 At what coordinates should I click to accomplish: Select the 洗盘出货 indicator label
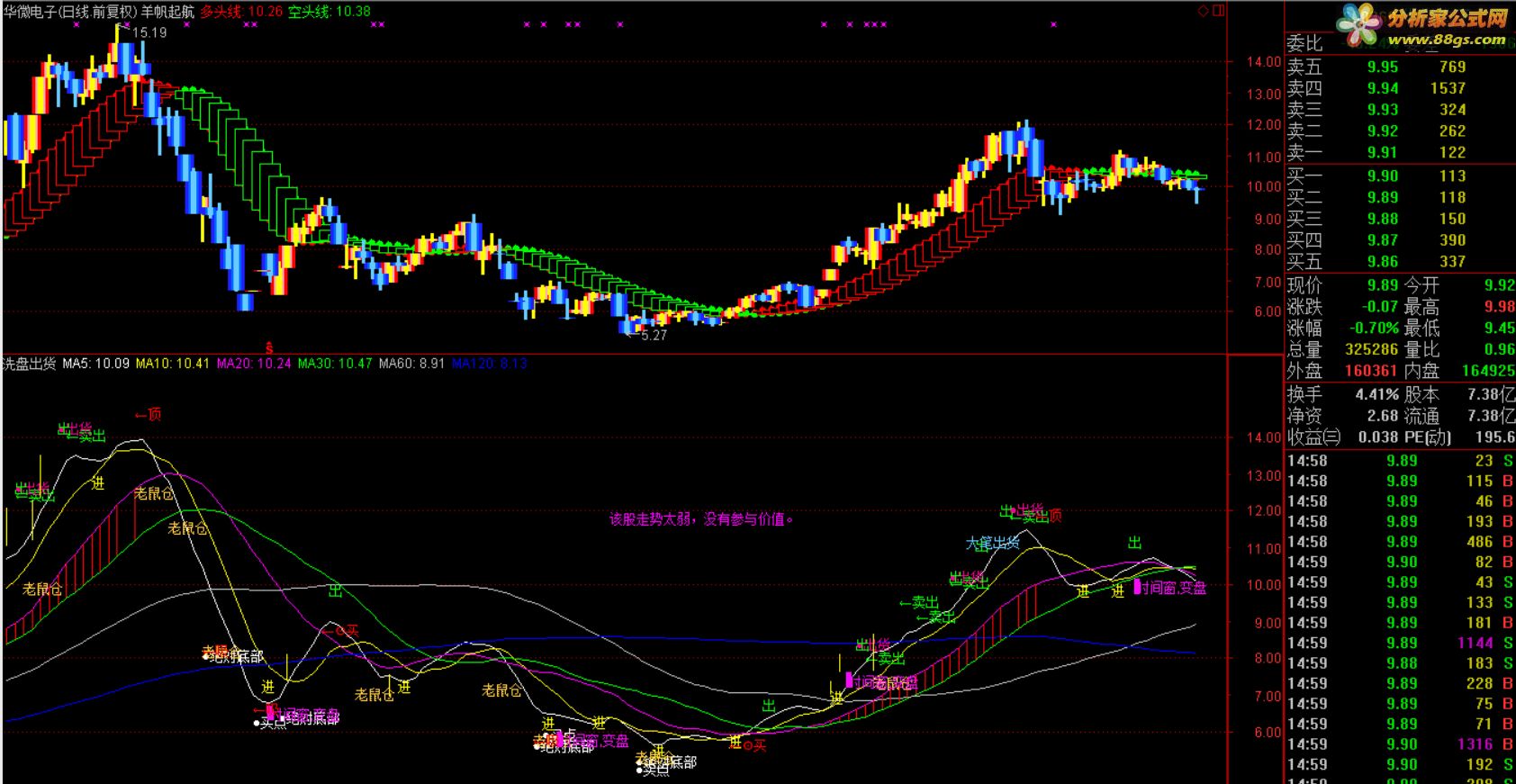click(29, 364)
